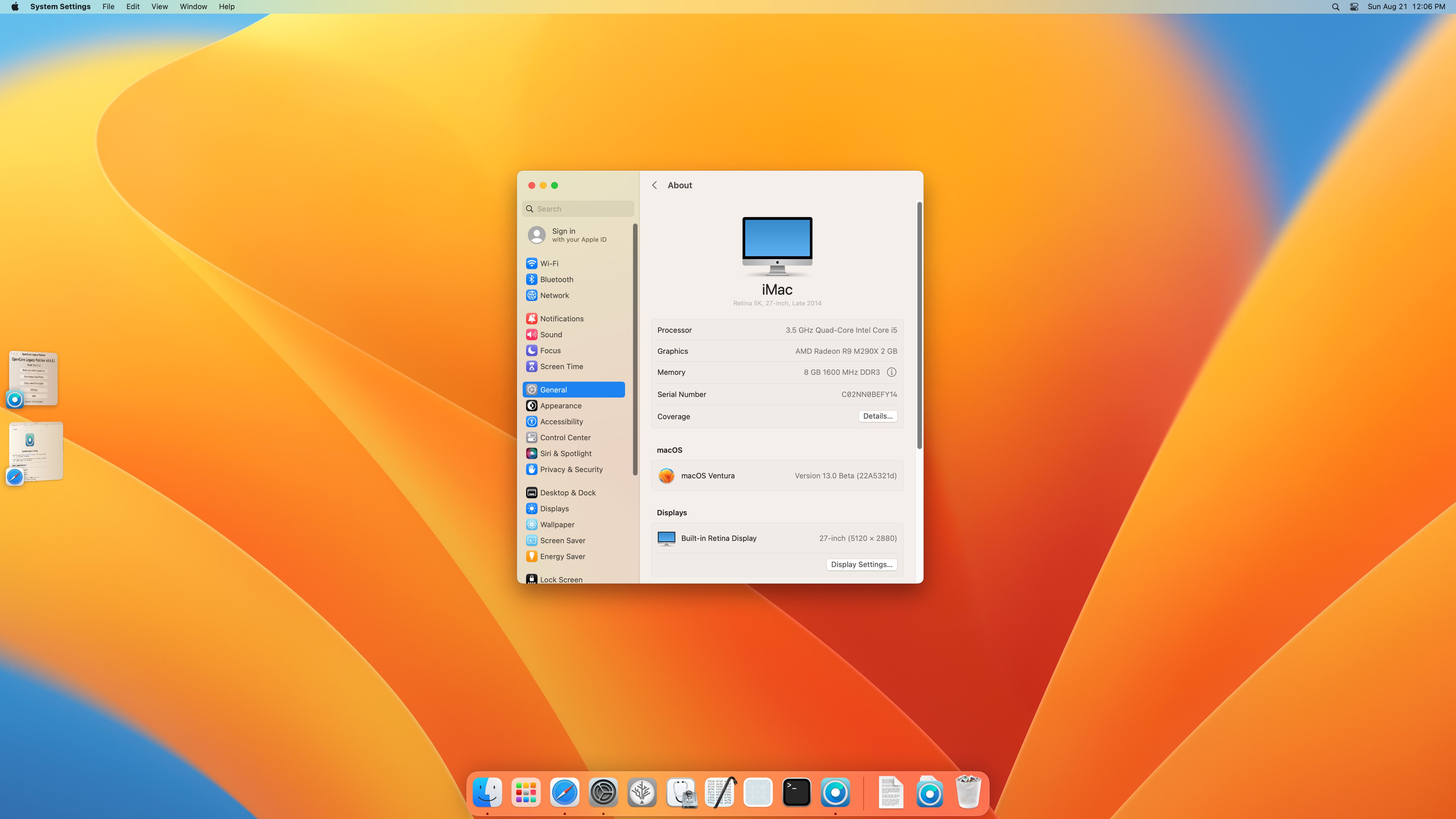Open Wi-Fi settings from the sidebar

[x=549, y=263]
